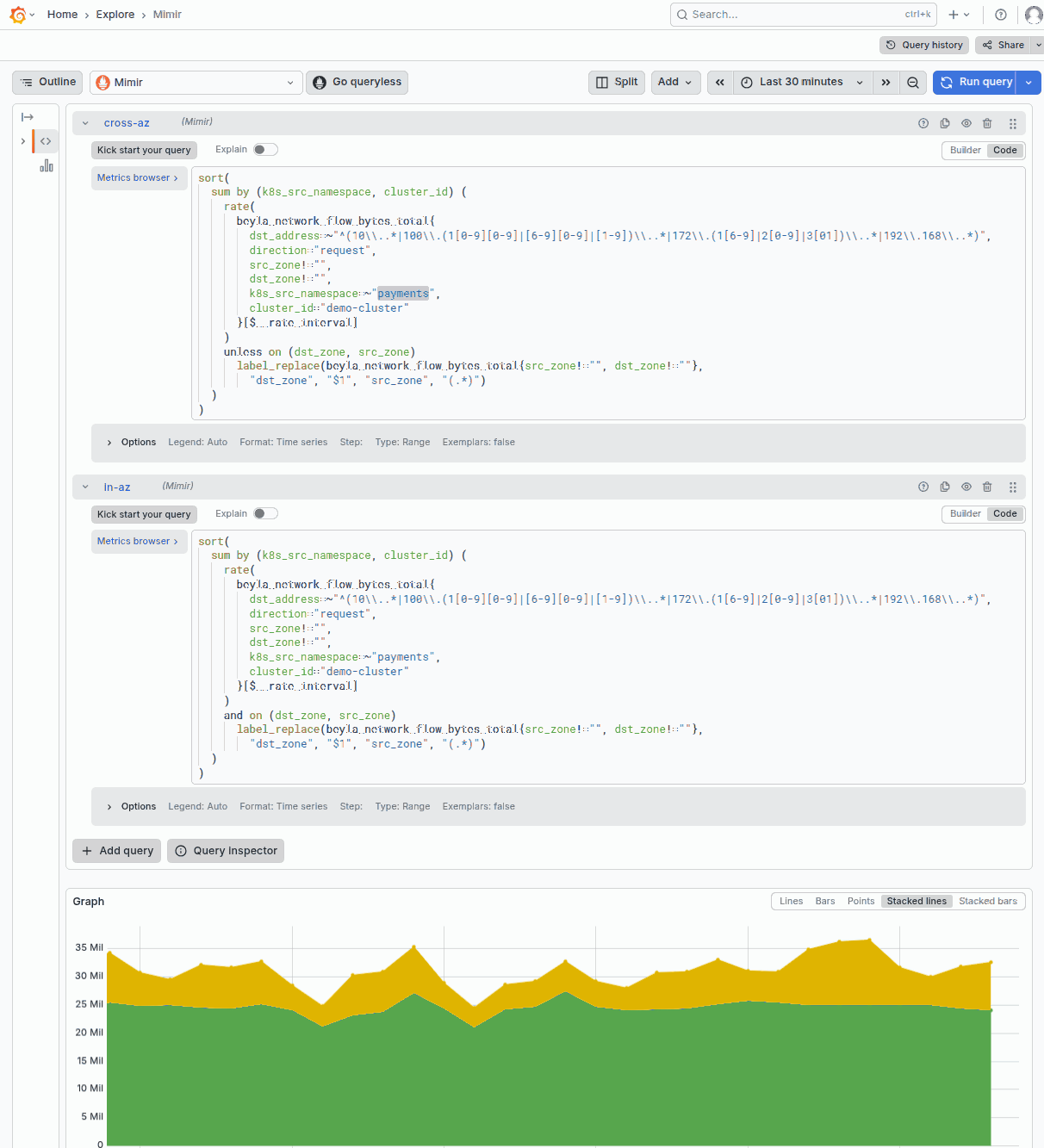Expand the outline queries chevron

[x=23, y=141]
